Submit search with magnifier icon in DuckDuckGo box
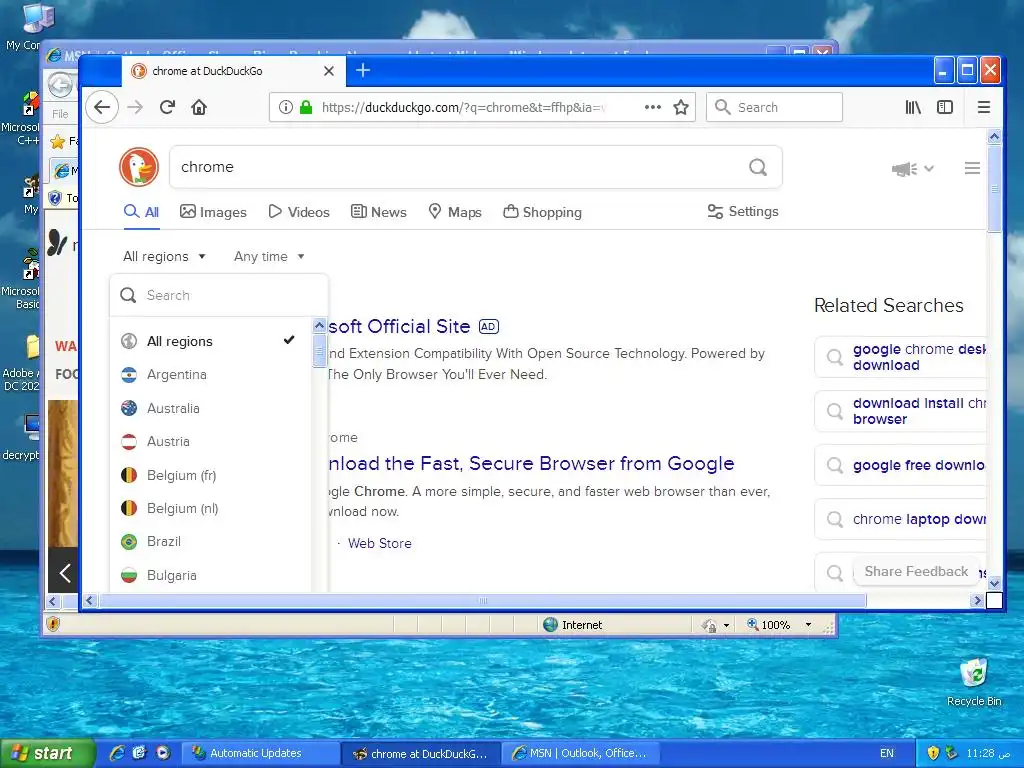Viewport: 1024px width, 768px height. (758, 167)
